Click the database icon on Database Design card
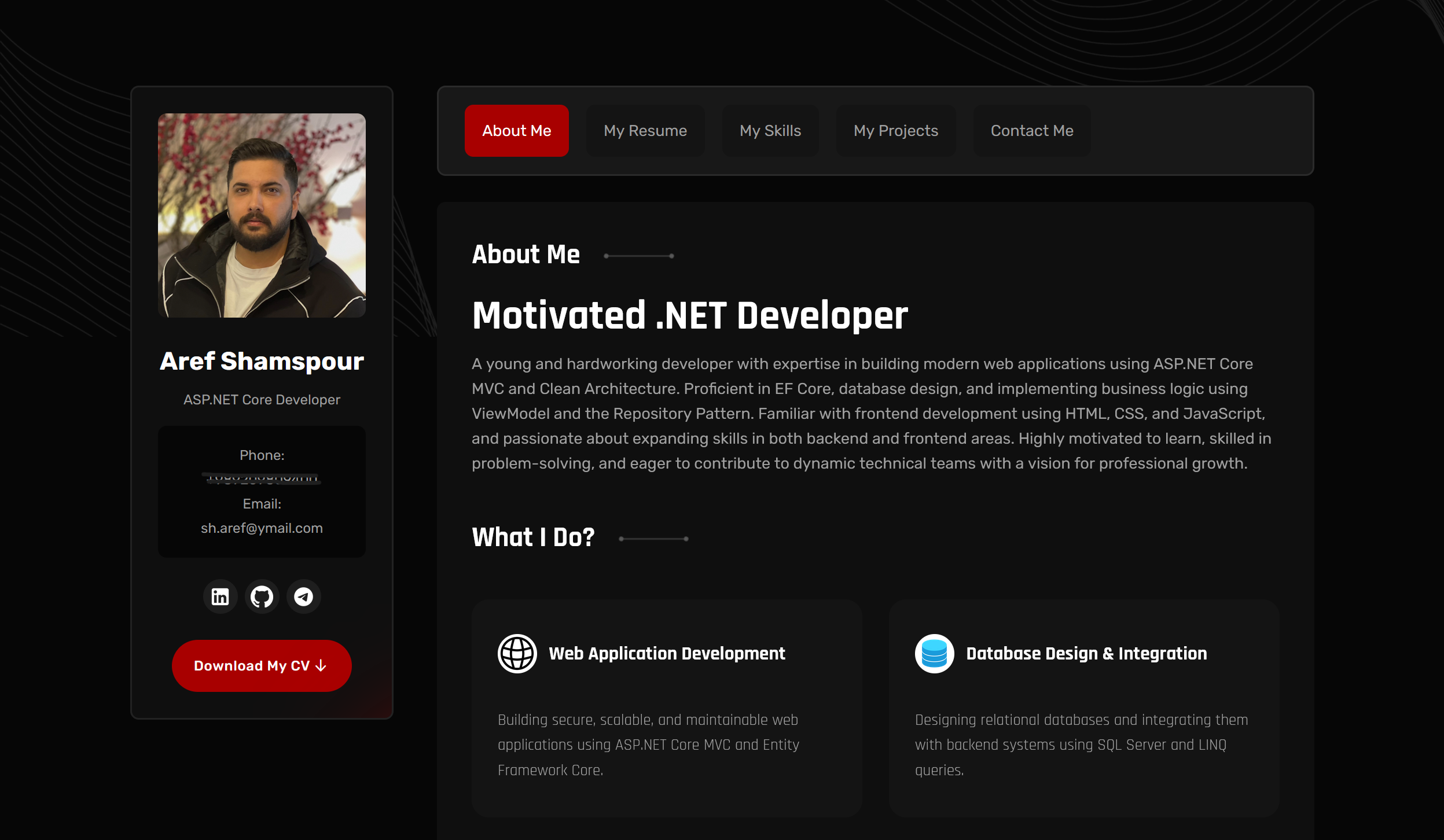1444x840 pixels. tap(934, 653)
